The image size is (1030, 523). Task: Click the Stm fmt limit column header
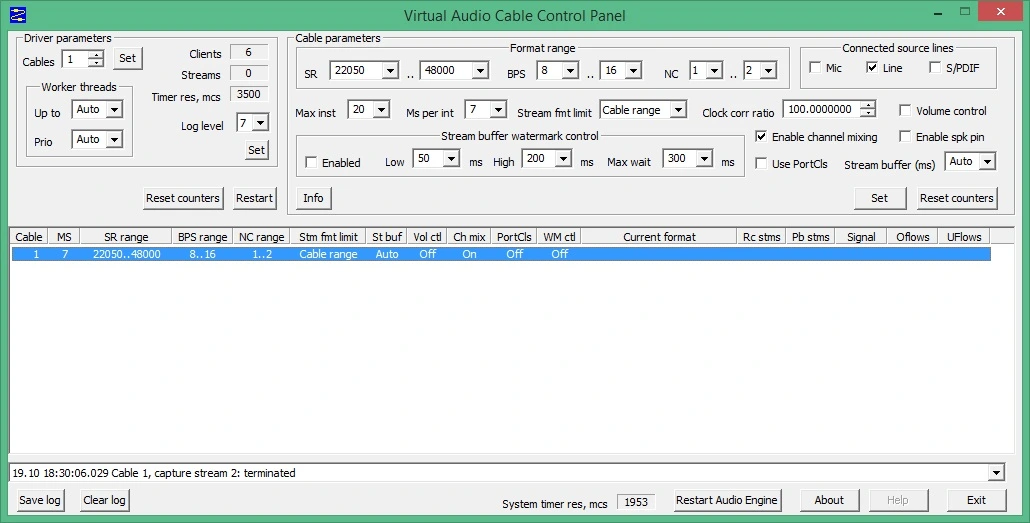click(x=328, y=237)
